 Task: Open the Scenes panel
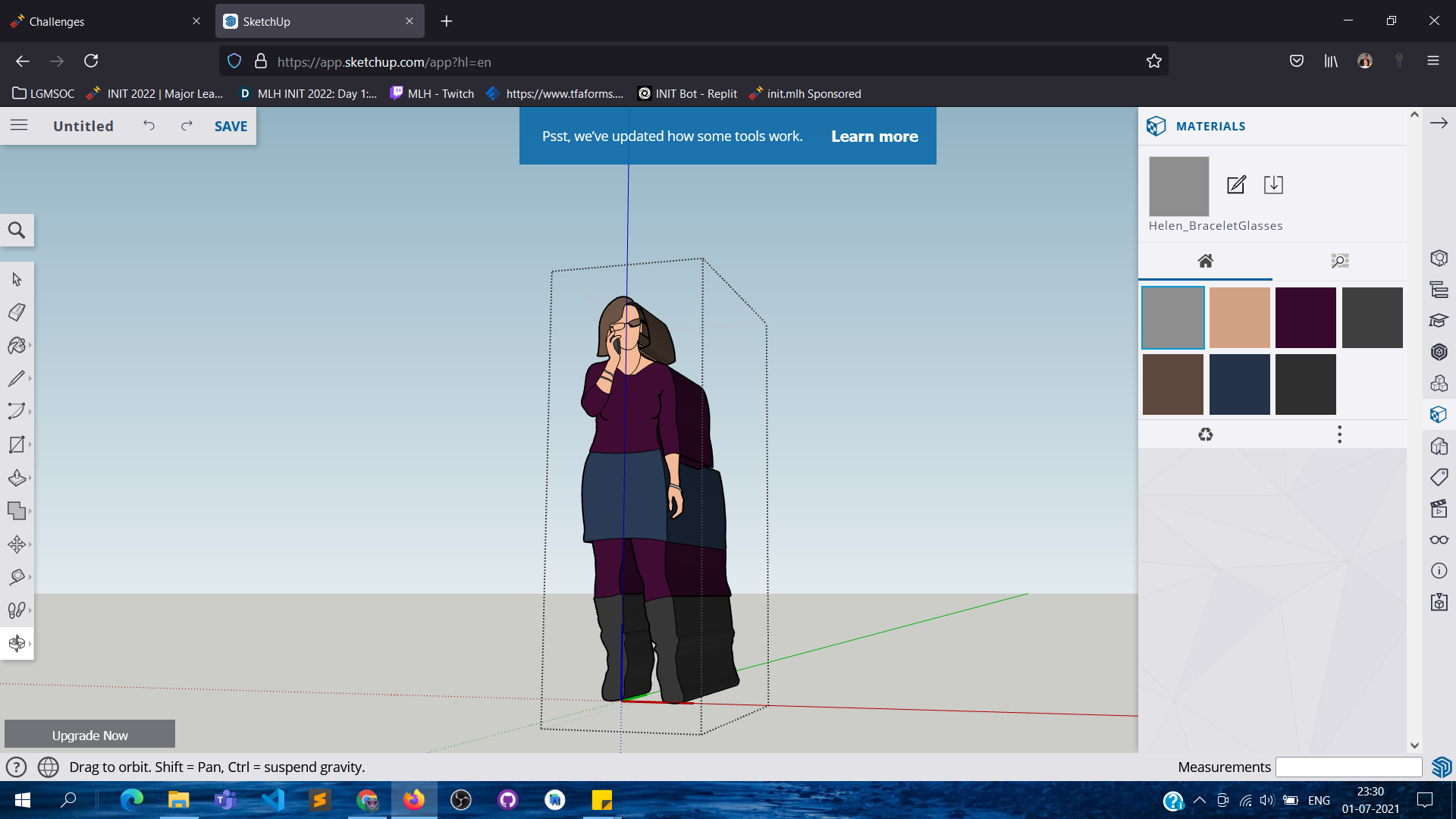pyautogui.click(x=1439, y=508)
